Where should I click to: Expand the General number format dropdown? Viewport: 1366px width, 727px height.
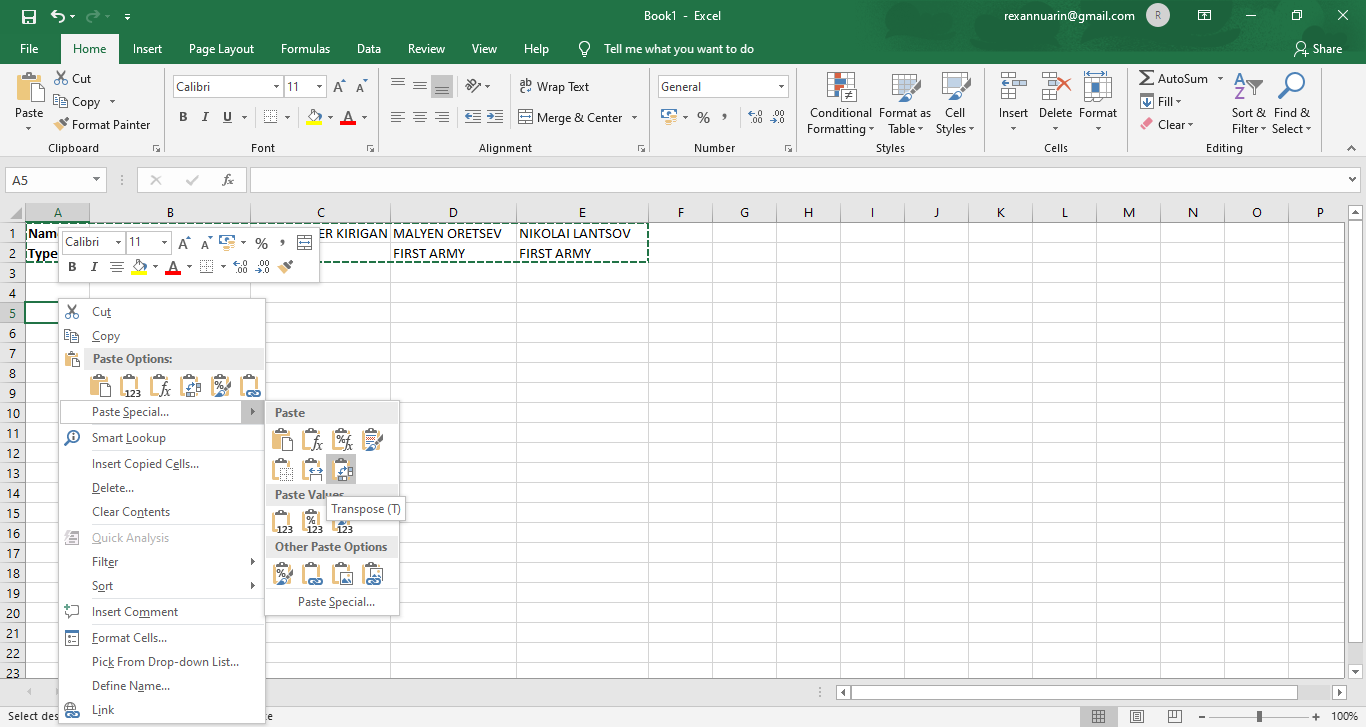[780, 87]
